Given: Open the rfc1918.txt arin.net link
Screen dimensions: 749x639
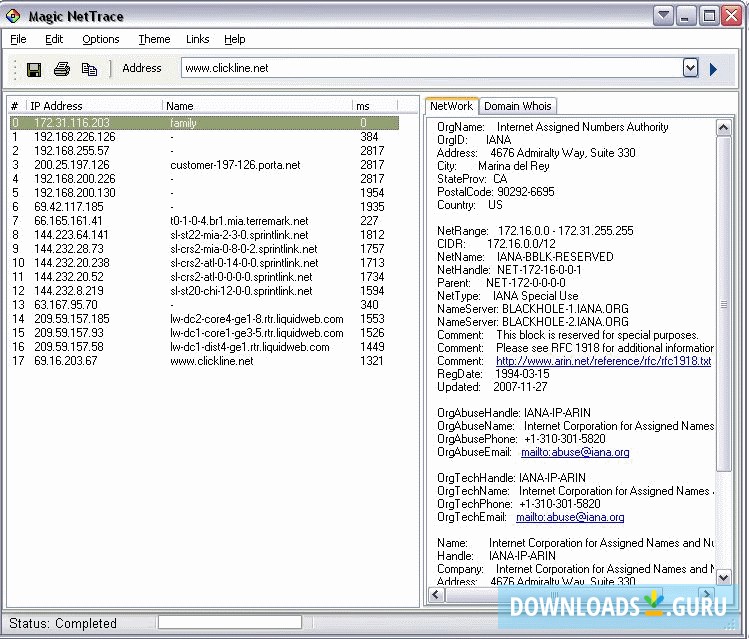Looking at the screenshot, I should pos(603,361).
